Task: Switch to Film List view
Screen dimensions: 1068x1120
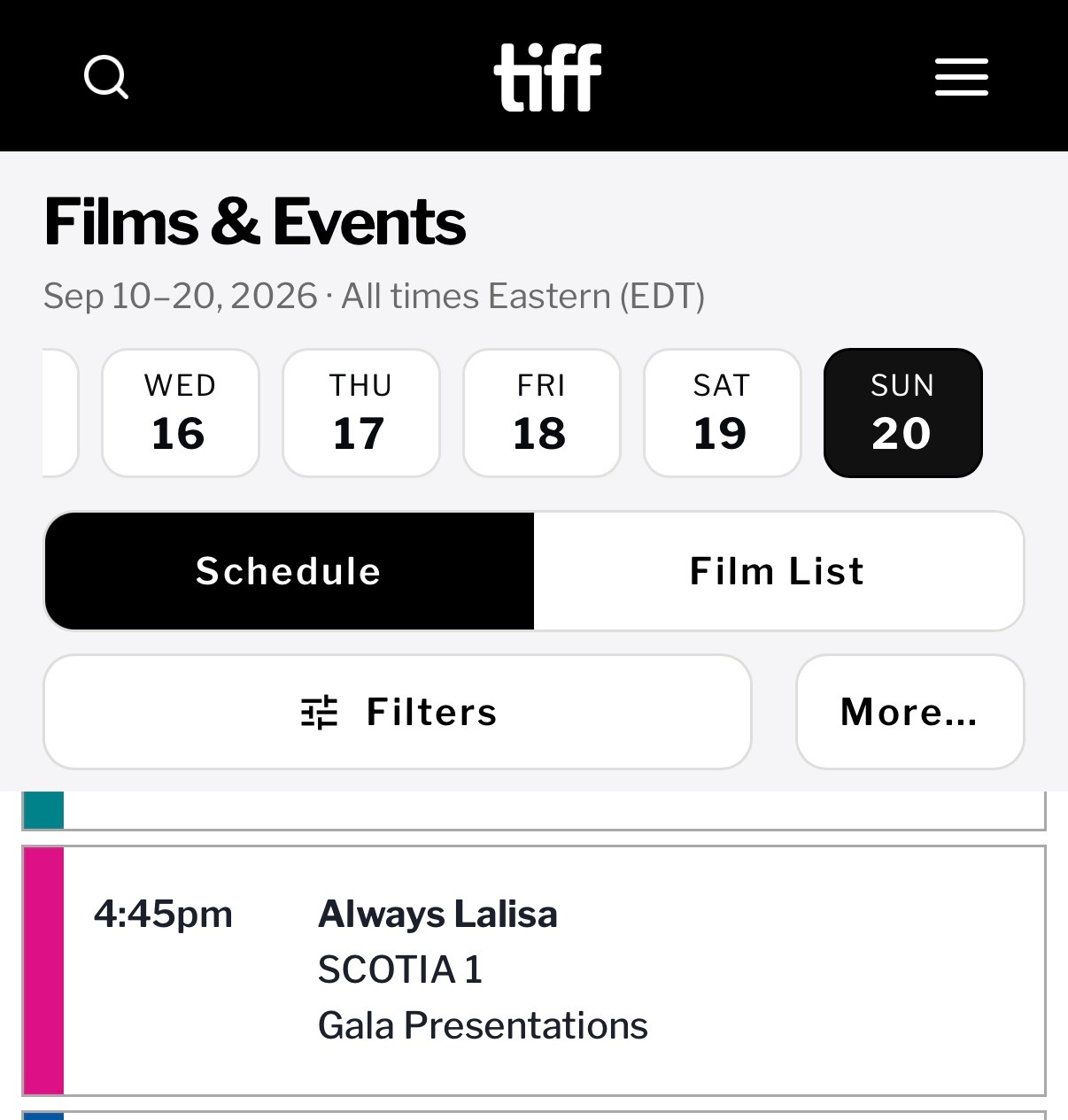Action: [778, 571]
